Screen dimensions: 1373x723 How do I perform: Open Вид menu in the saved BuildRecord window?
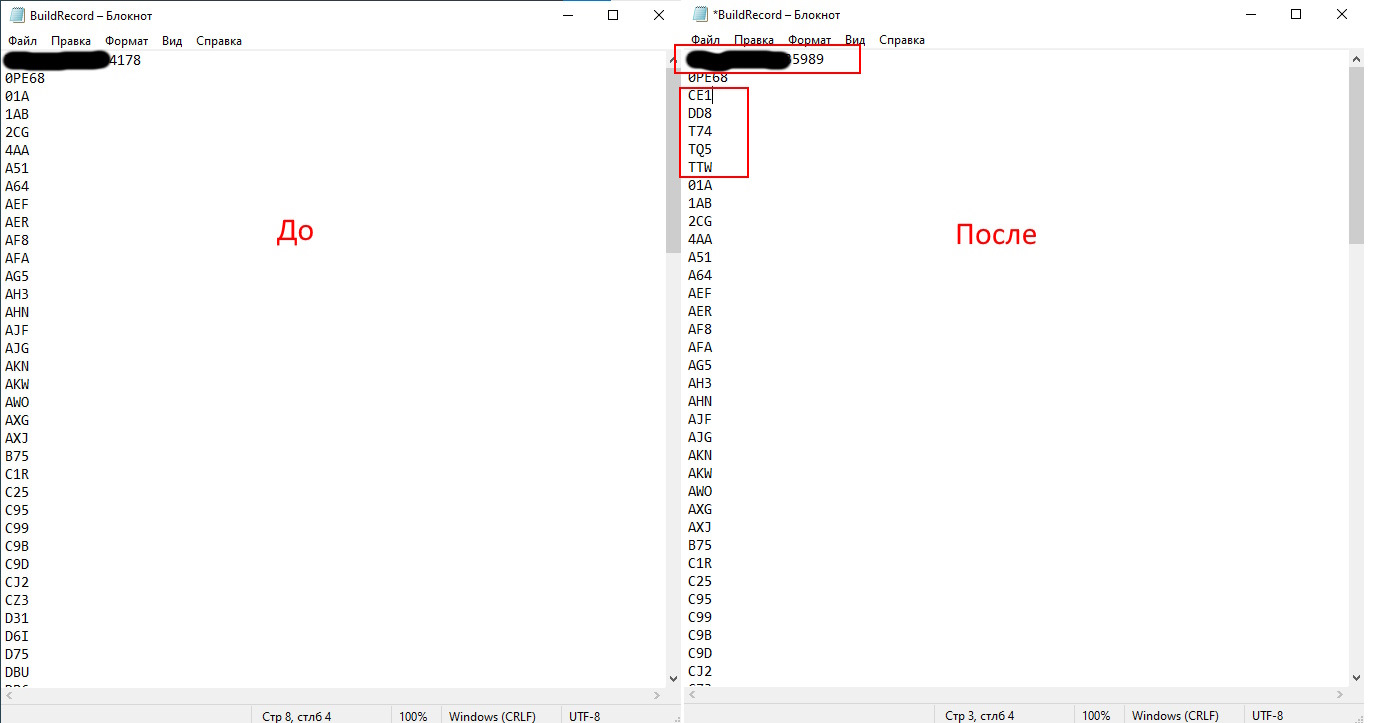tap(172, 41)
